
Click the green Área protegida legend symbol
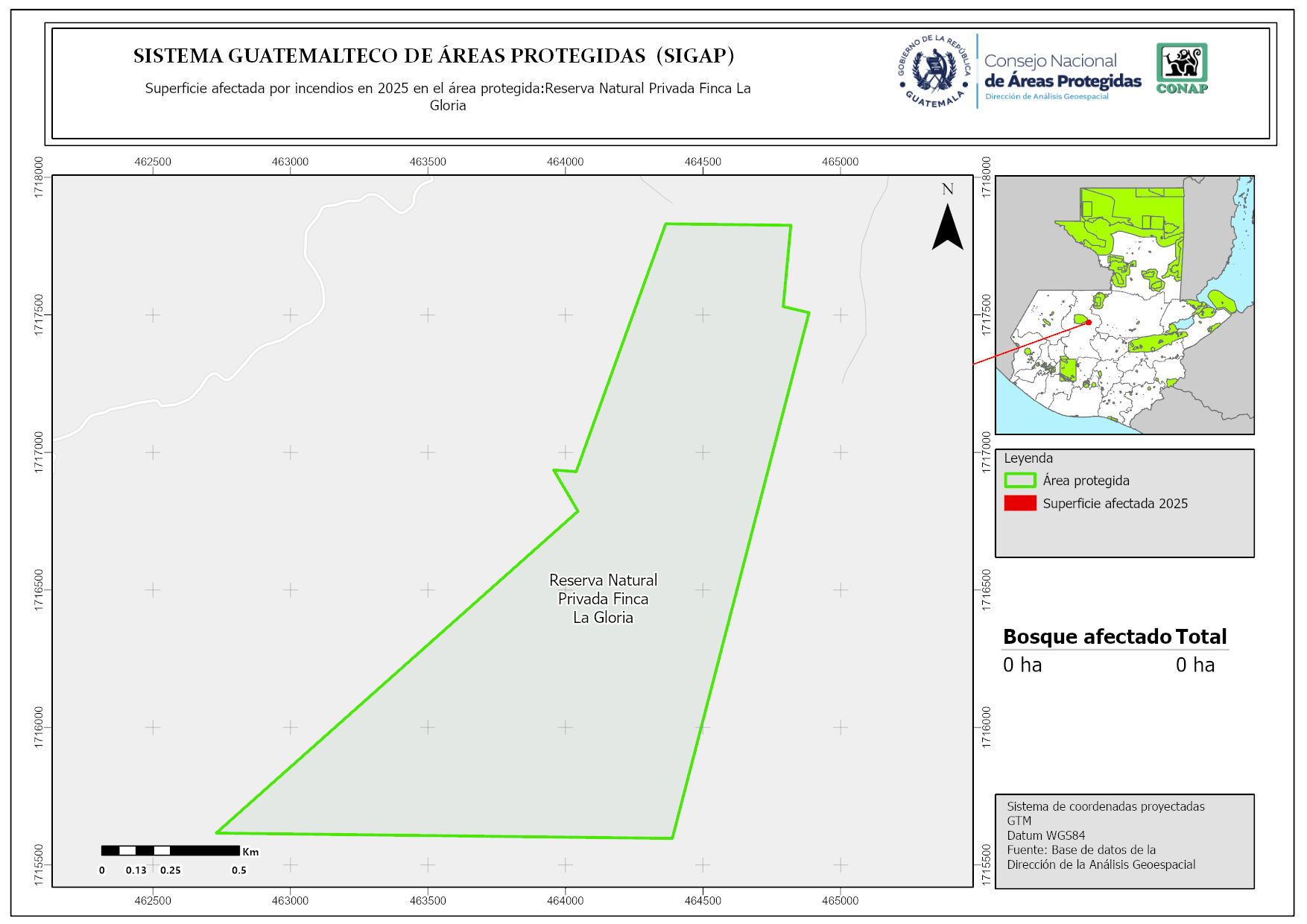coord(1019,481)
